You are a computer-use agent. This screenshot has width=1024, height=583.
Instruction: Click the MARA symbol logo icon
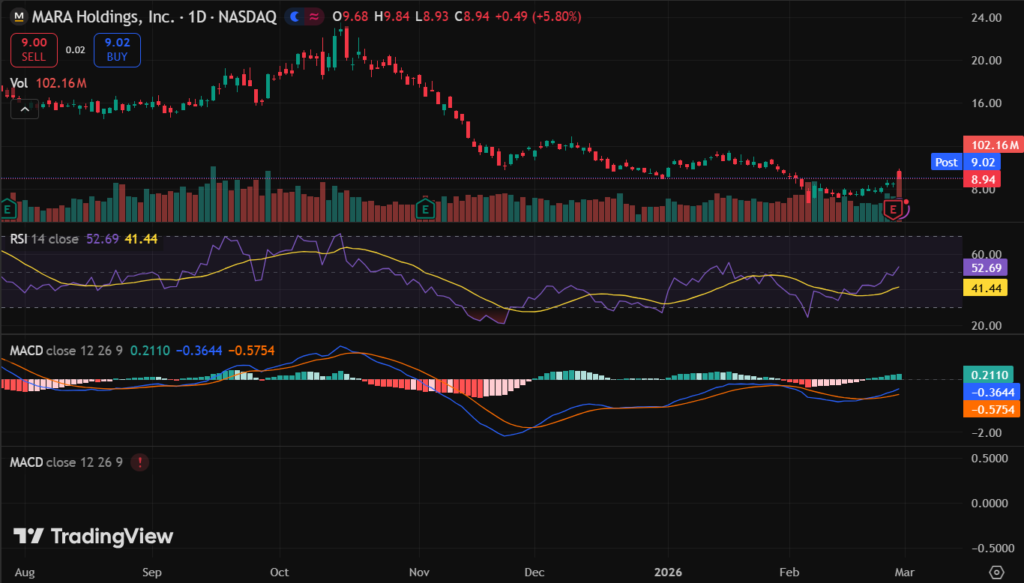click(x=18, y=17)
